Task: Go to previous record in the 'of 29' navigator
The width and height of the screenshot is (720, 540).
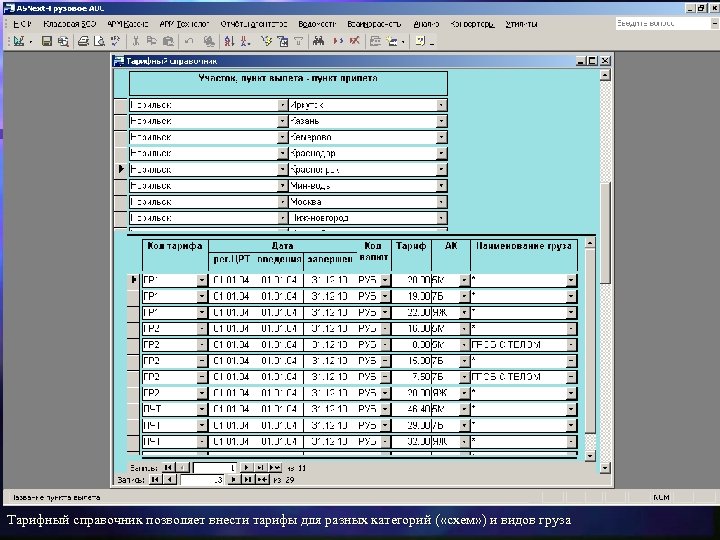Action: tap(170, 480)
